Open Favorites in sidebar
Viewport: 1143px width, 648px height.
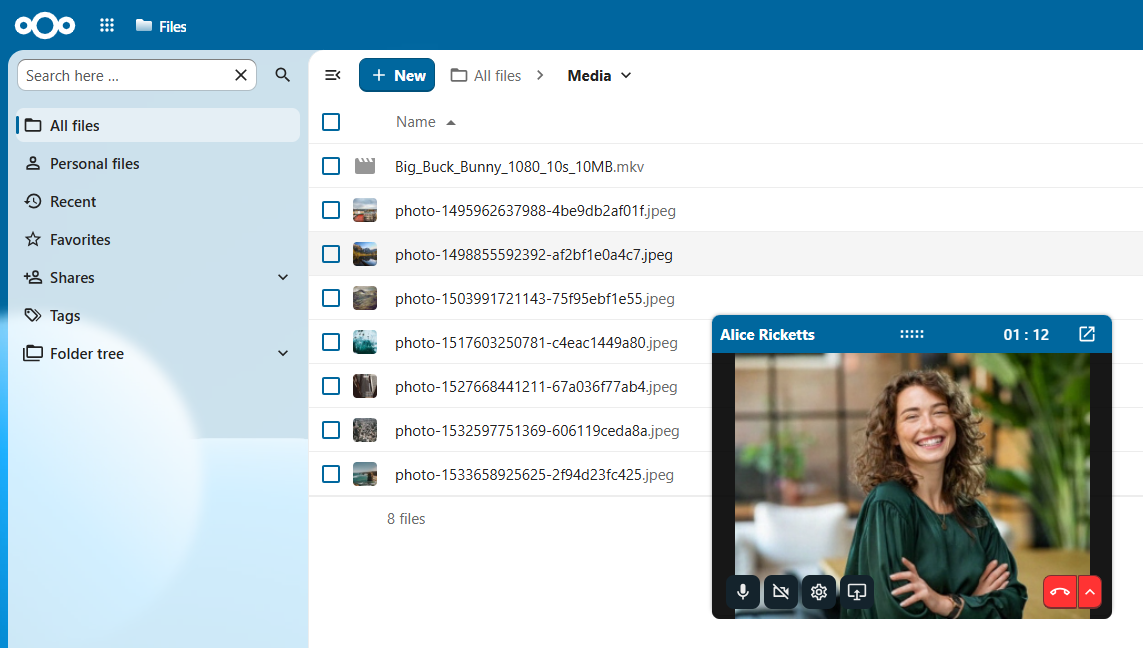click(157, 239)
